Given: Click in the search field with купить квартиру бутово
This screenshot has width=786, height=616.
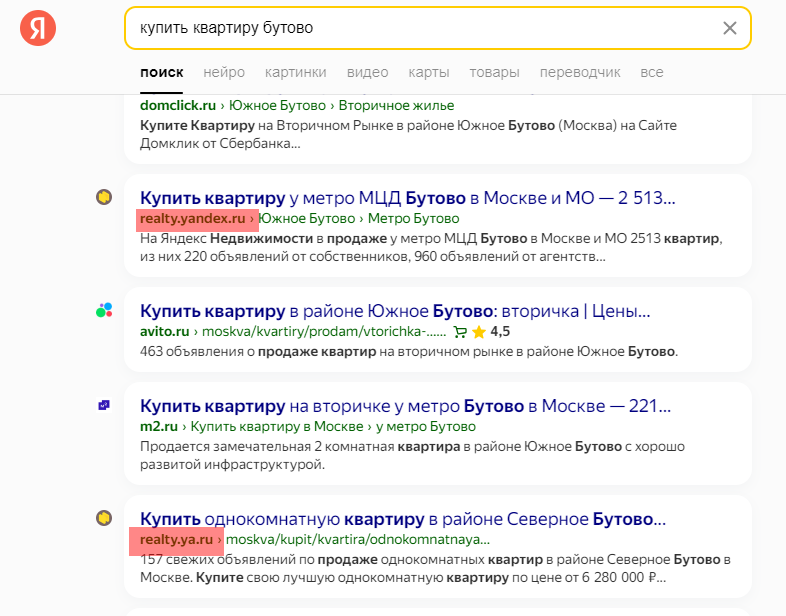Looking at the screenshot, I should 421,28.
